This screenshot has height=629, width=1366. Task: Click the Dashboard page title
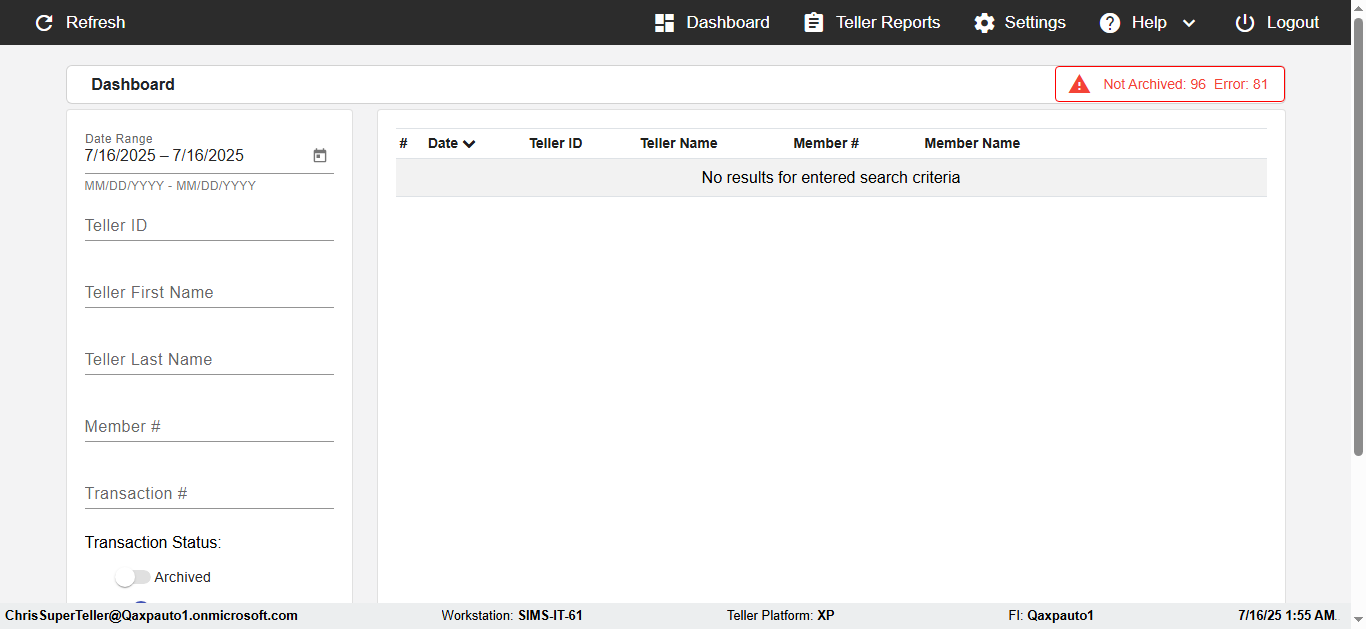coord(133,84)
